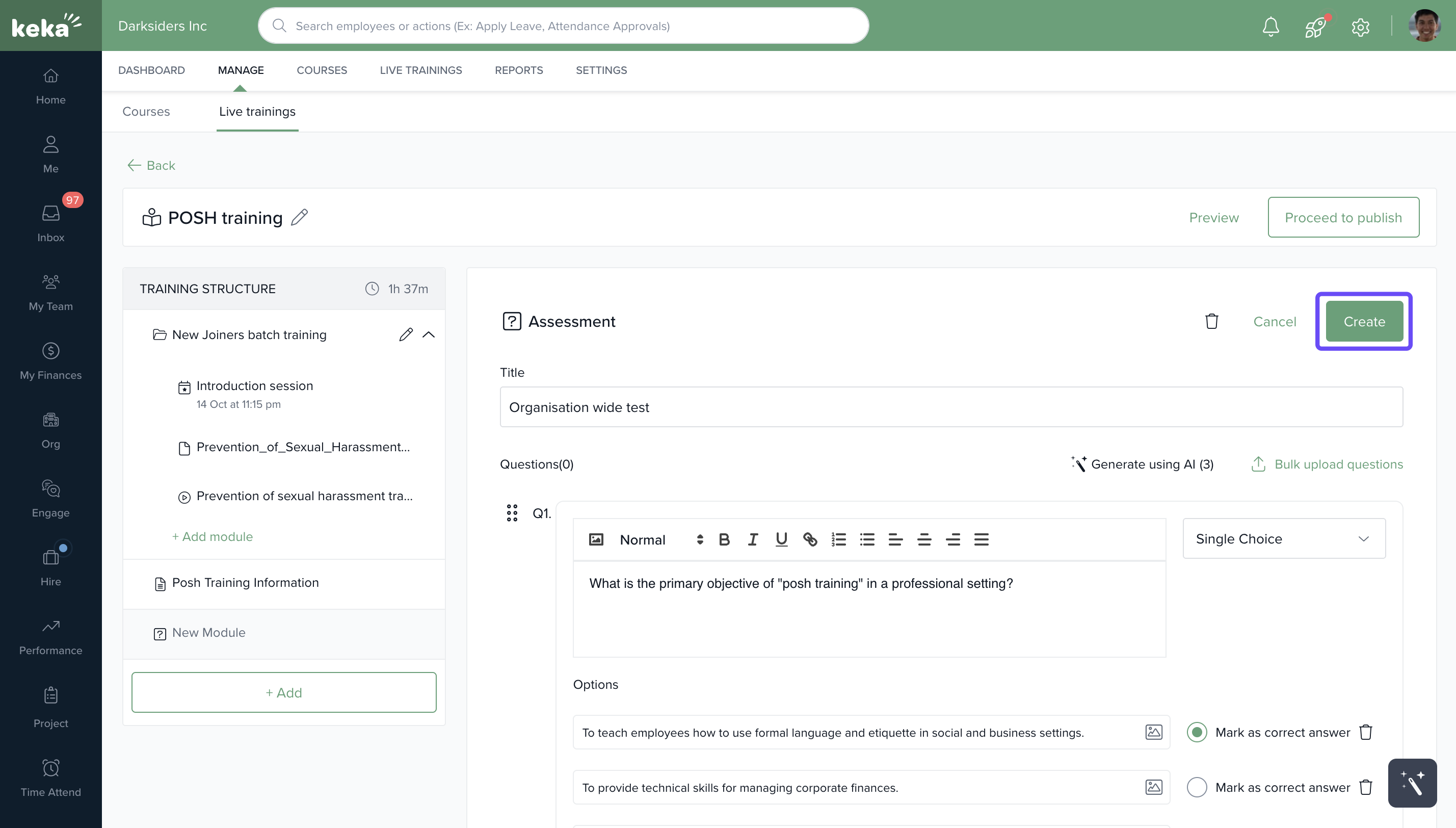Toggle underline formatting in editor
The width and height of the screenshot is (1456, 828).
781,539
